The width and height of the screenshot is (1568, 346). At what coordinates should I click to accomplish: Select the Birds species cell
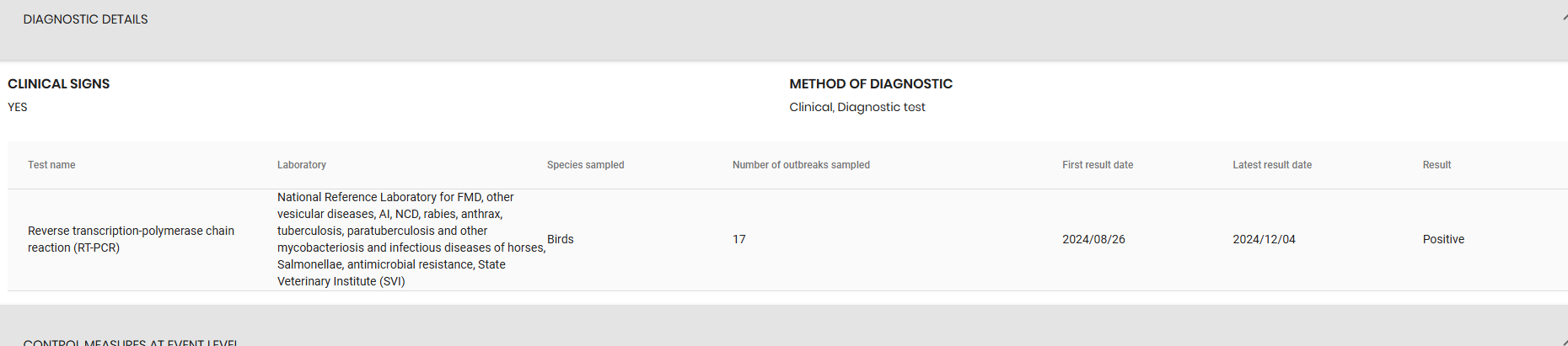[x=560, y=239]
